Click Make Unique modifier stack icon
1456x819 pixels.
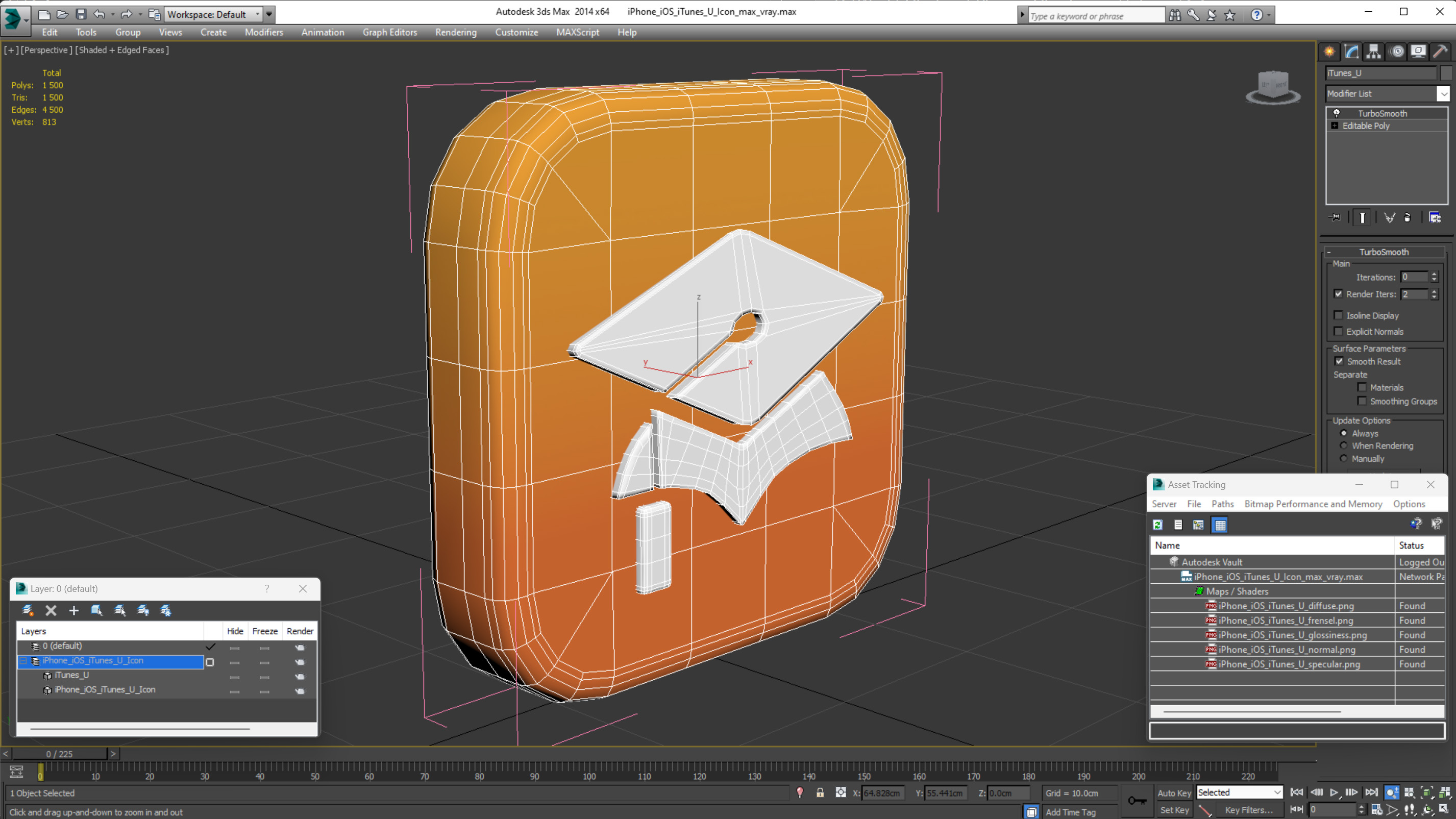pos(1389,217)
